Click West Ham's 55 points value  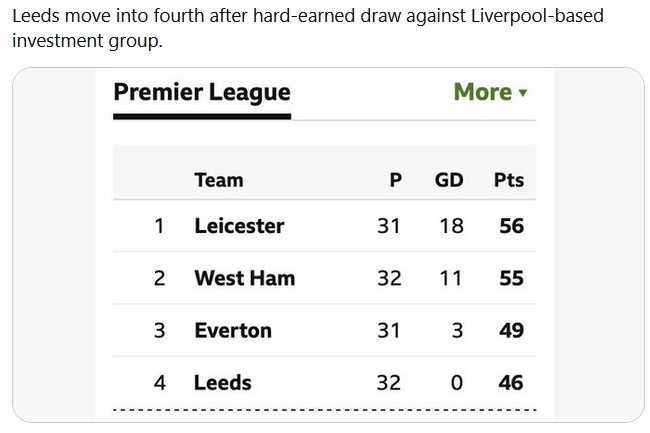pos(511,278)
